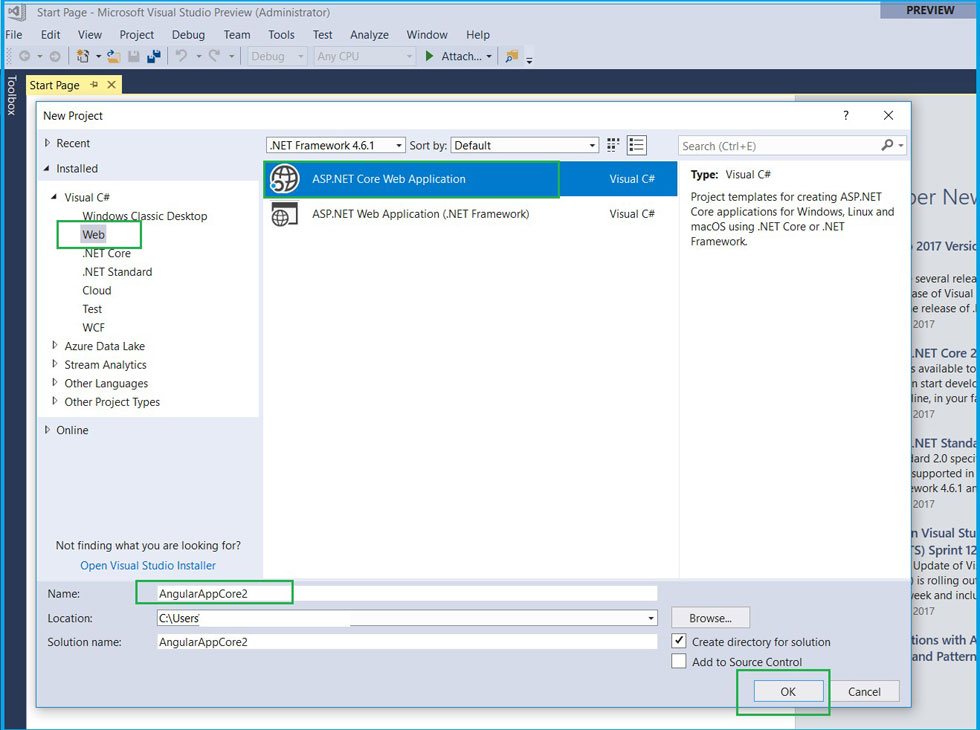
Task: Open the Tools menu
Action: (x=281, y=34)
